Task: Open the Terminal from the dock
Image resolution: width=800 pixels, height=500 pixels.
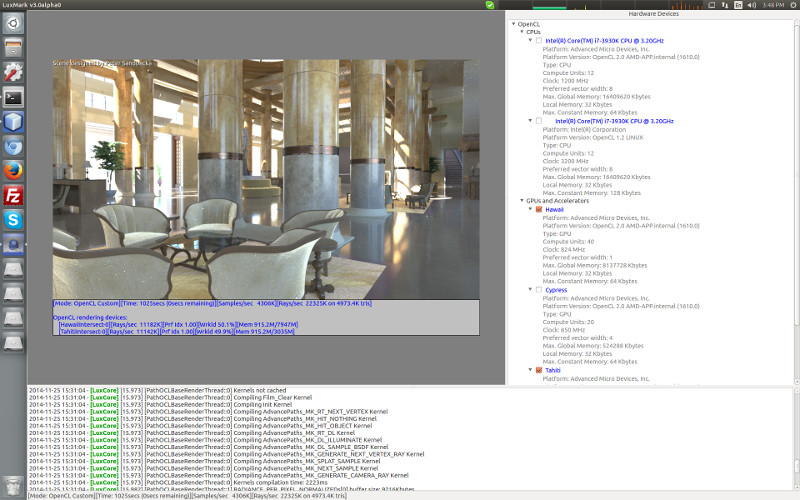Action: point(13,97)
